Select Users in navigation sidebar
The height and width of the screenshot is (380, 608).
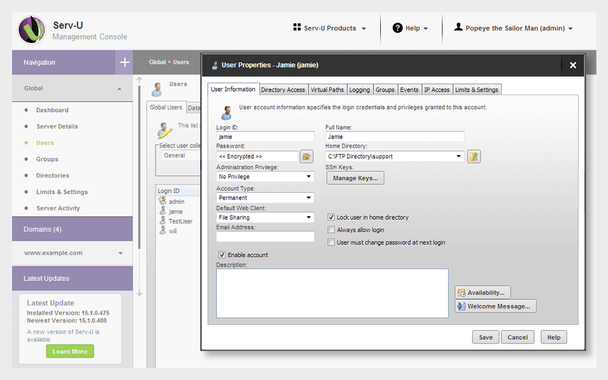click(45, 143)
